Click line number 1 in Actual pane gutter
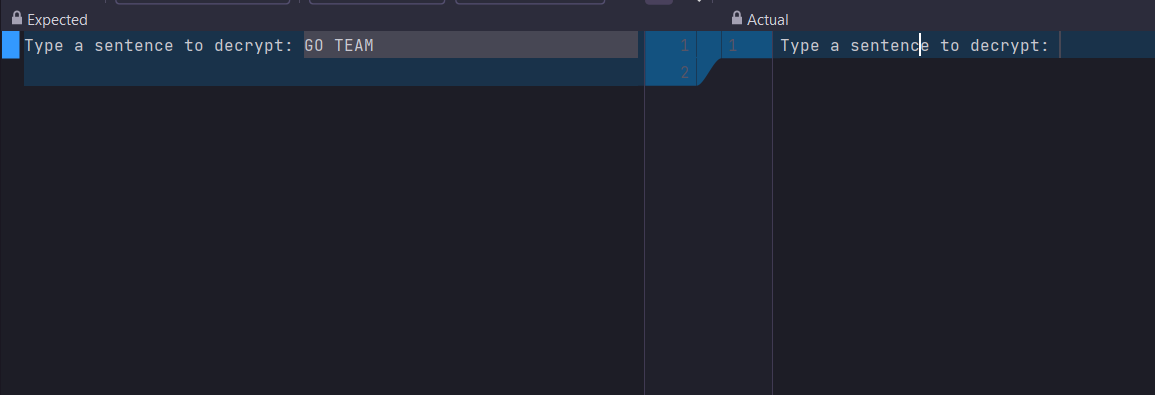This screenshot has height=395, width=1155. (x=732, y=46)
